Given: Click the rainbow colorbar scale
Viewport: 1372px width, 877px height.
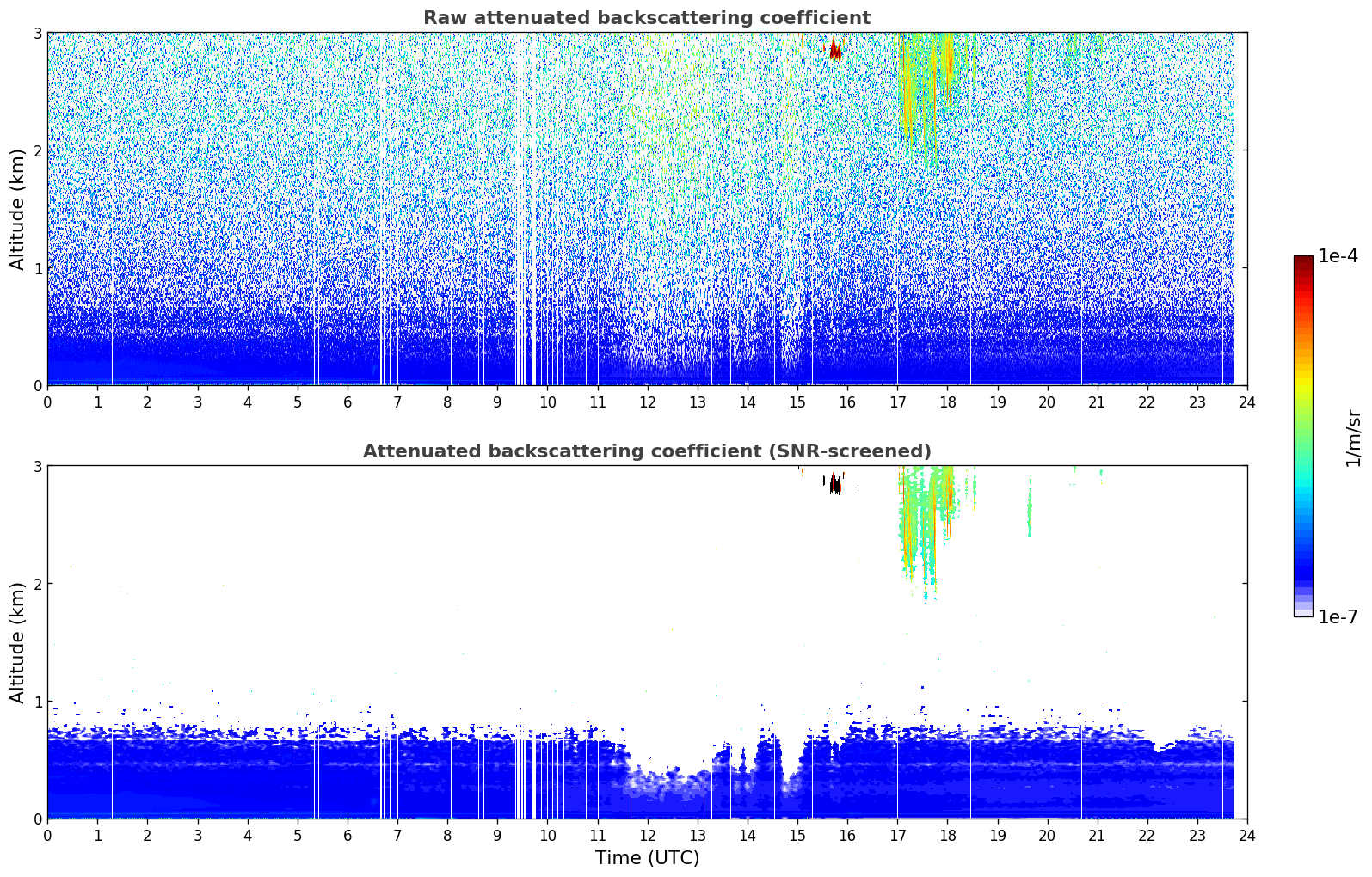Looking at the screenshot, I should (x=1303, y=436).
